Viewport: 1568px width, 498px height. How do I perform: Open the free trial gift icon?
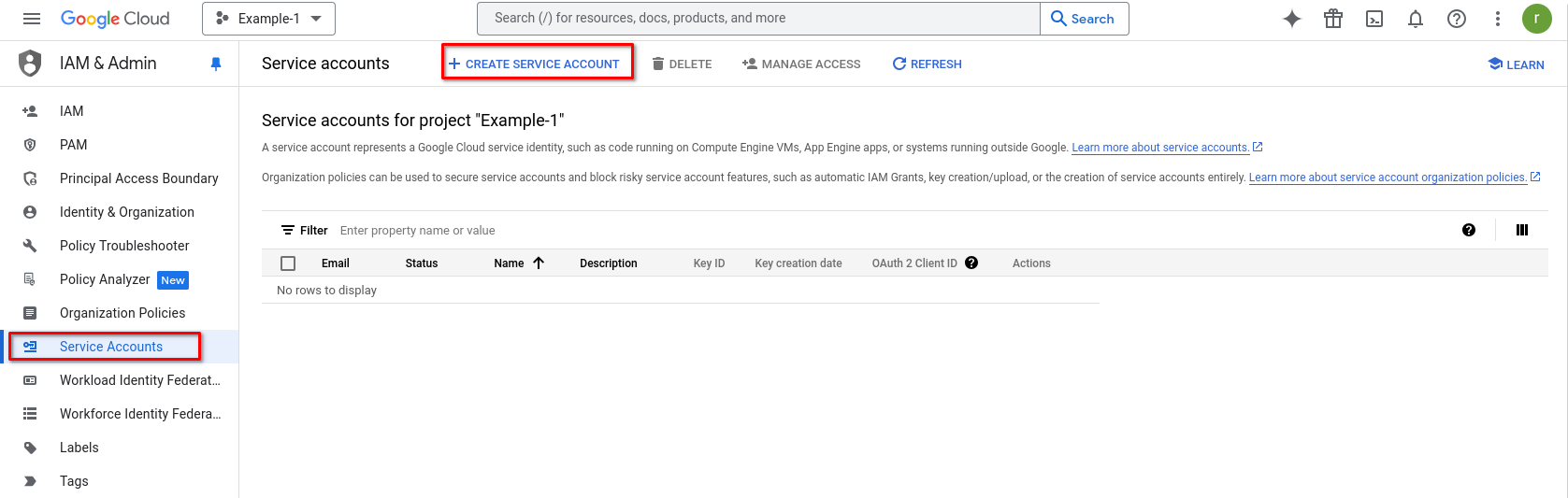pos(1333,19)
